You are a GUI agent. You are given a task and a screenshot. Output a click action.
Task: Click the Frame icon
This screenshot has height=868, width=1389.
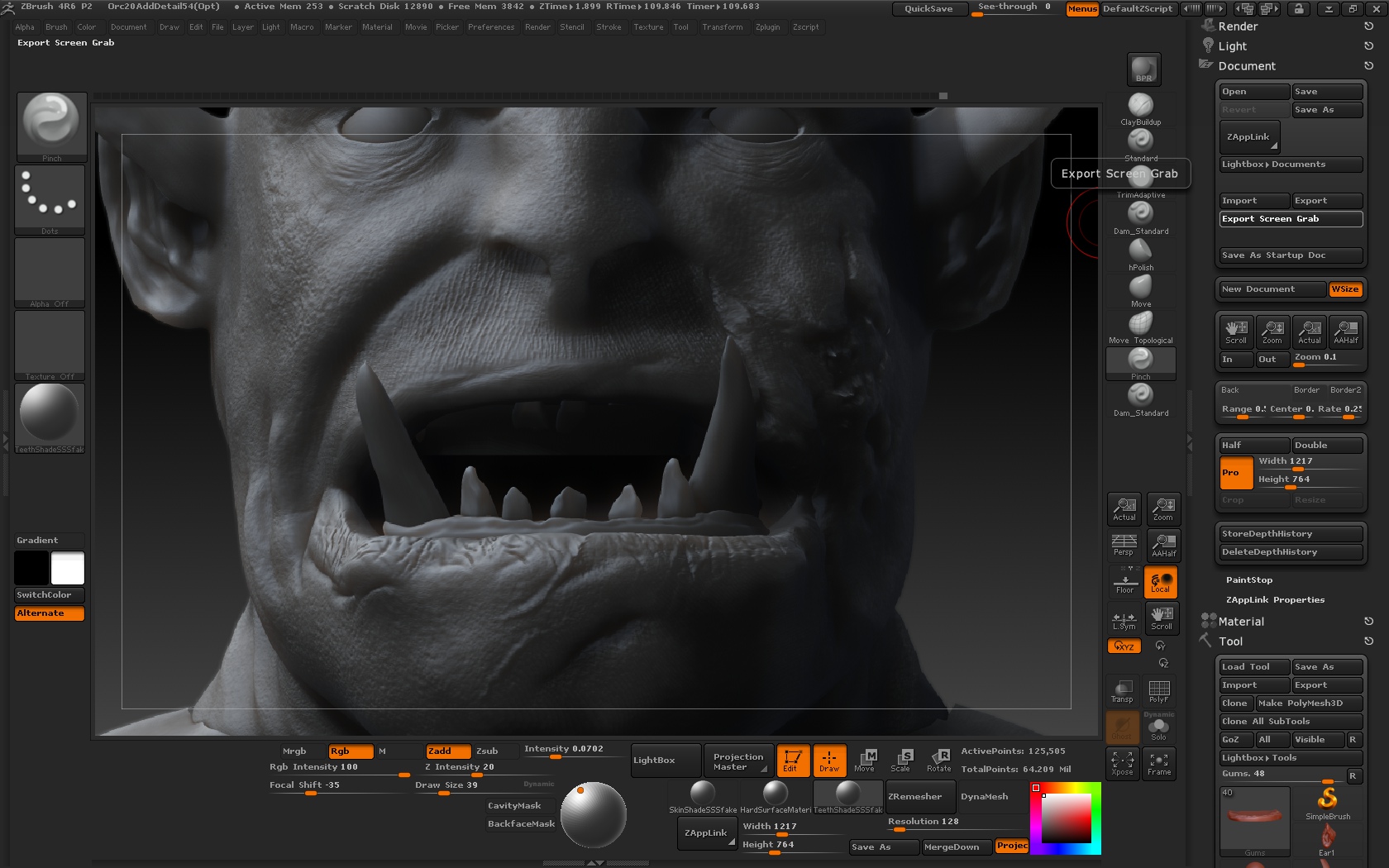click(1159, 763)
